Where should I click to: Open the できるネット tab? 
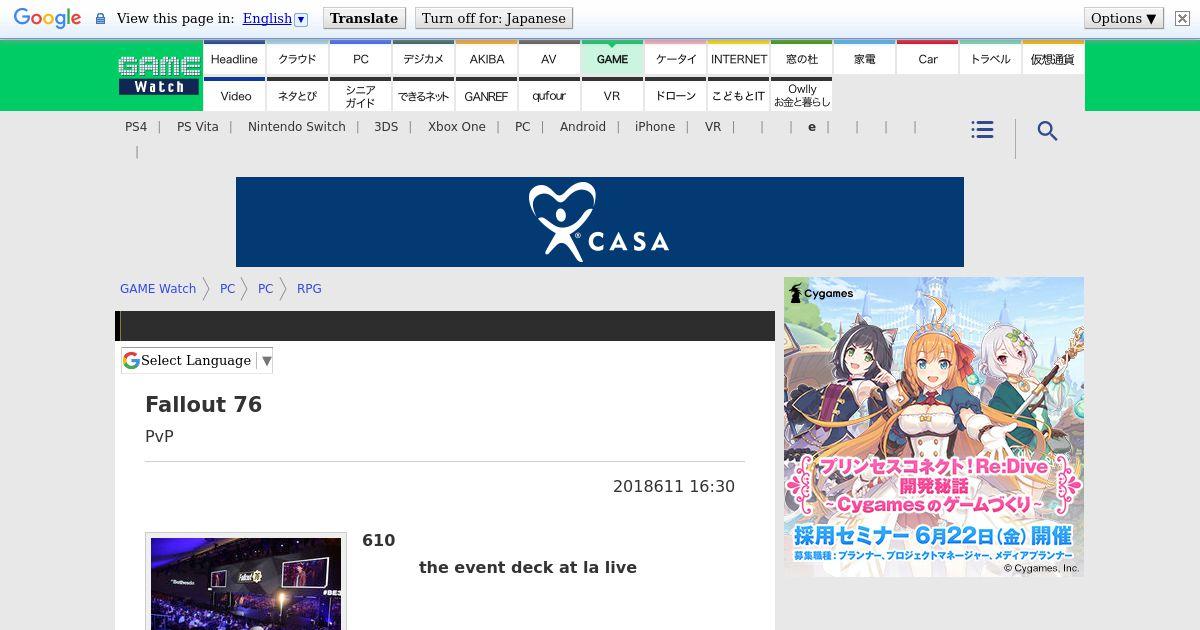point(423,95)
